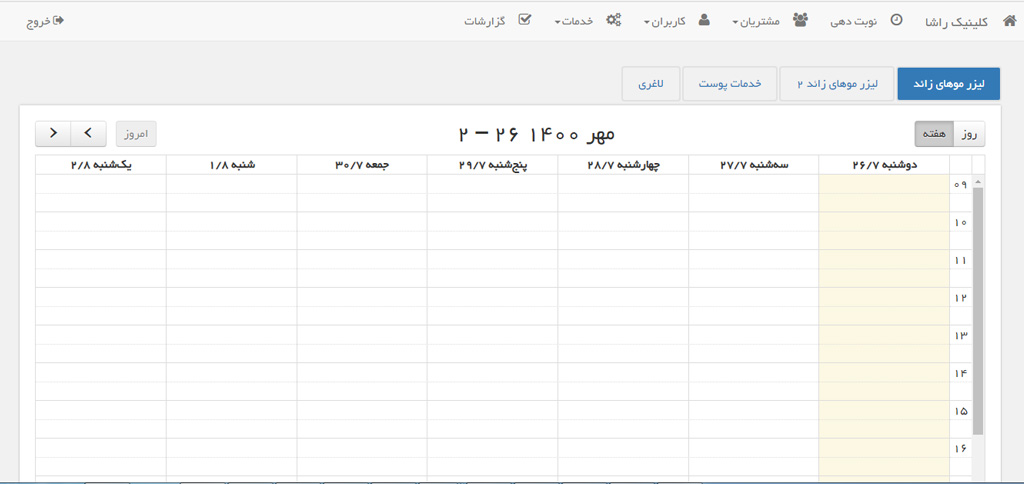
Task: Open the لیزر موهای زاند ۲ tab
Action: pyautogui.click(x=837, y=84)
